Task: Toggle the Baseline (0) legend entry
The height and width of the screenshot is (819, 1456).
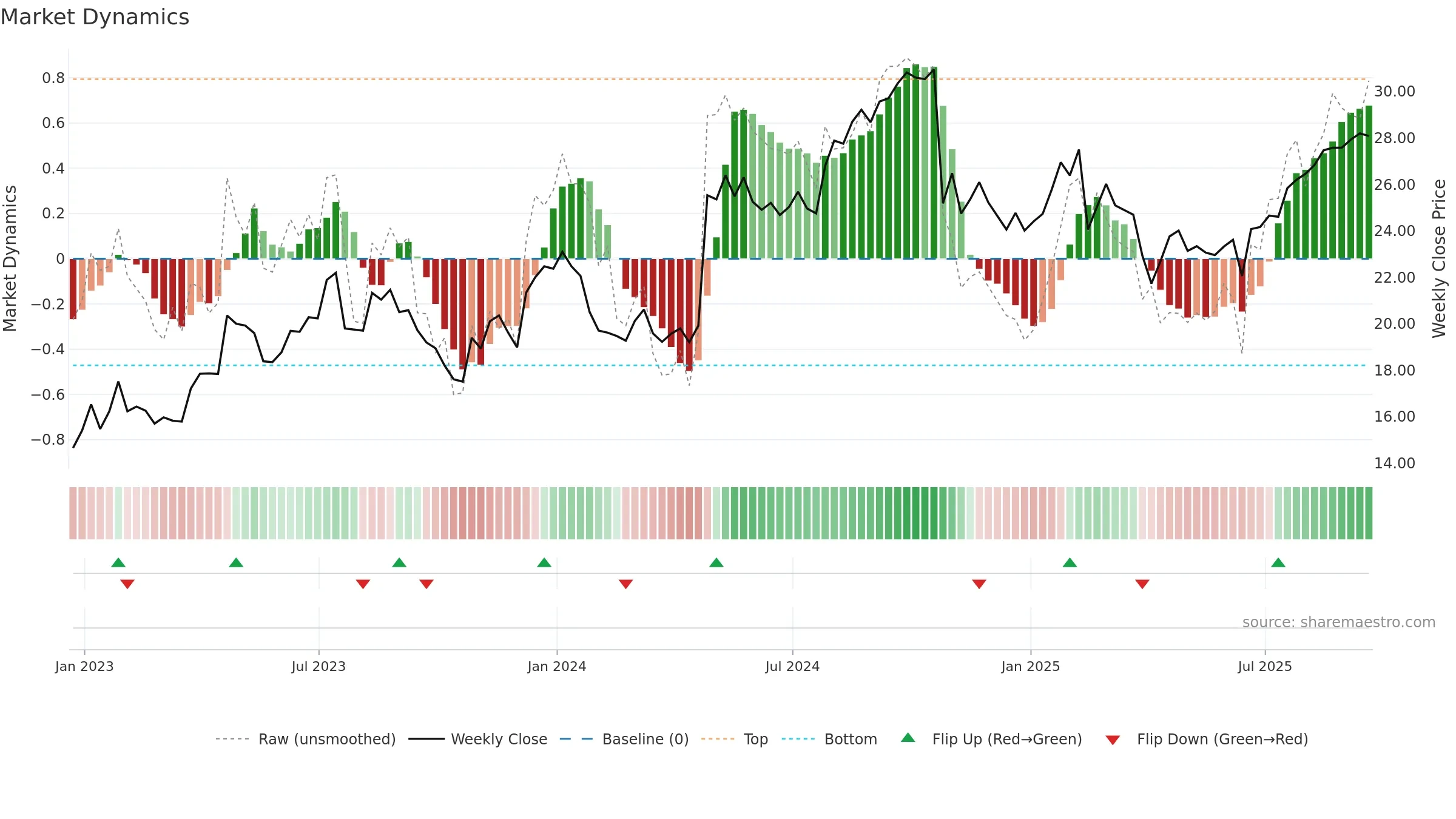Action: point(624,739)
